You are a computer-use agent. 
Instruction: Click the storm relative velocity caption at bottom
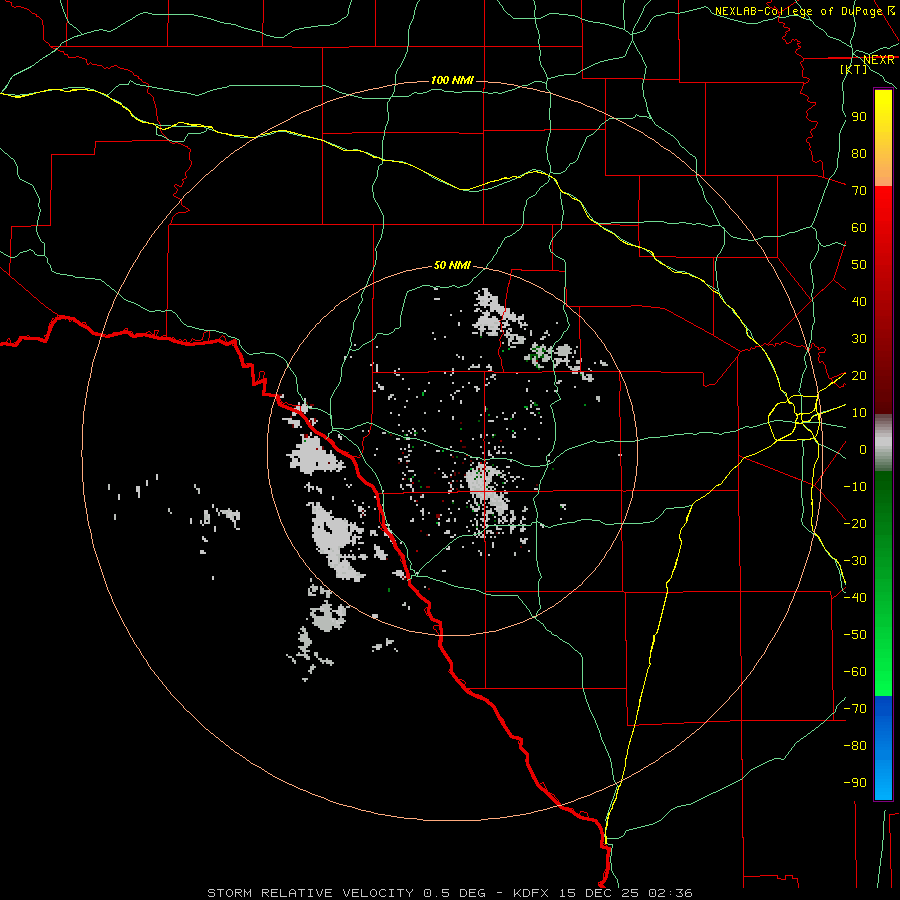(449, 893)
